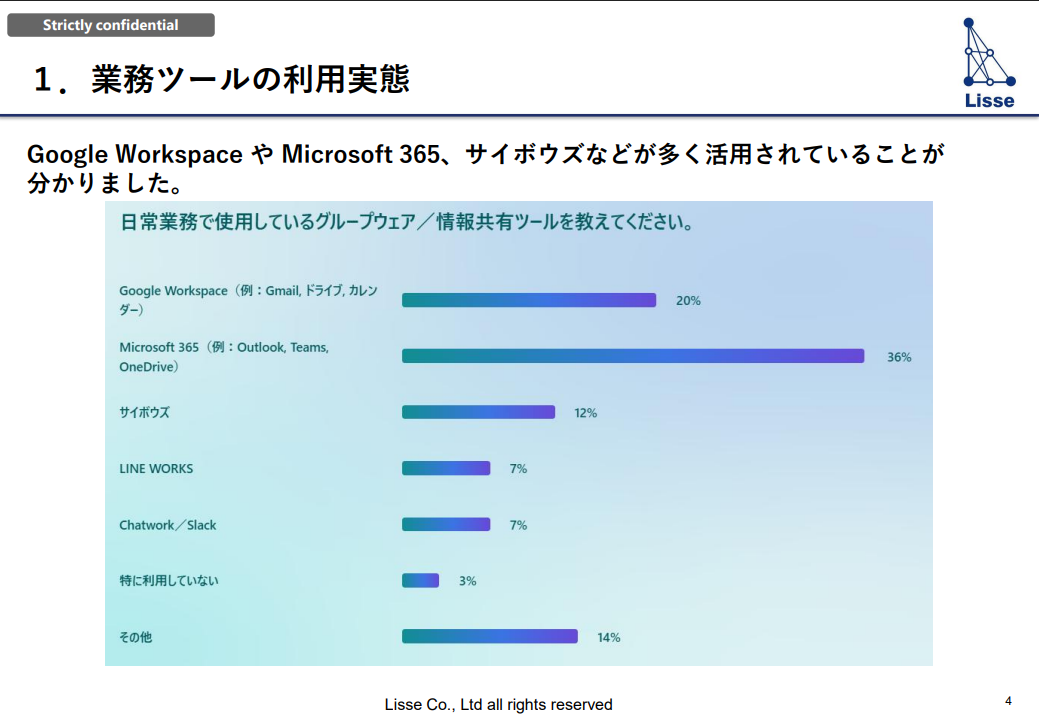Click the Chatwork／Slack bar
1039x721 pixels.
tap(446, 524)
